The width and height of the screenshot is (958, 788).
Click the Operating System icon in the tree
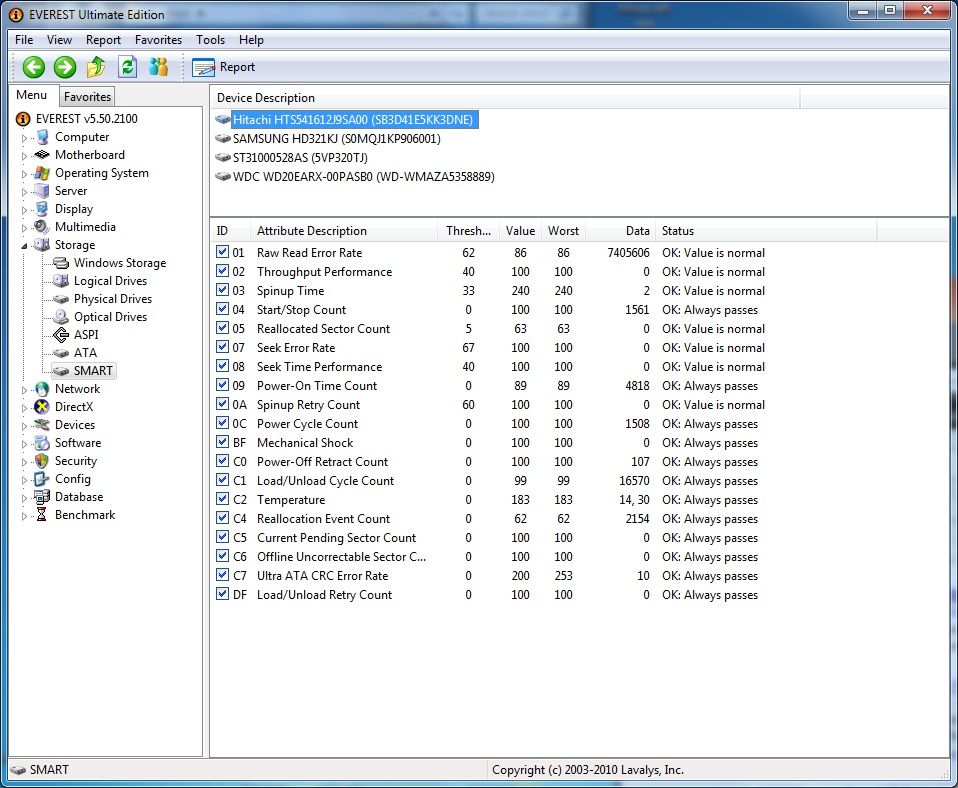(x=42, y=173)
